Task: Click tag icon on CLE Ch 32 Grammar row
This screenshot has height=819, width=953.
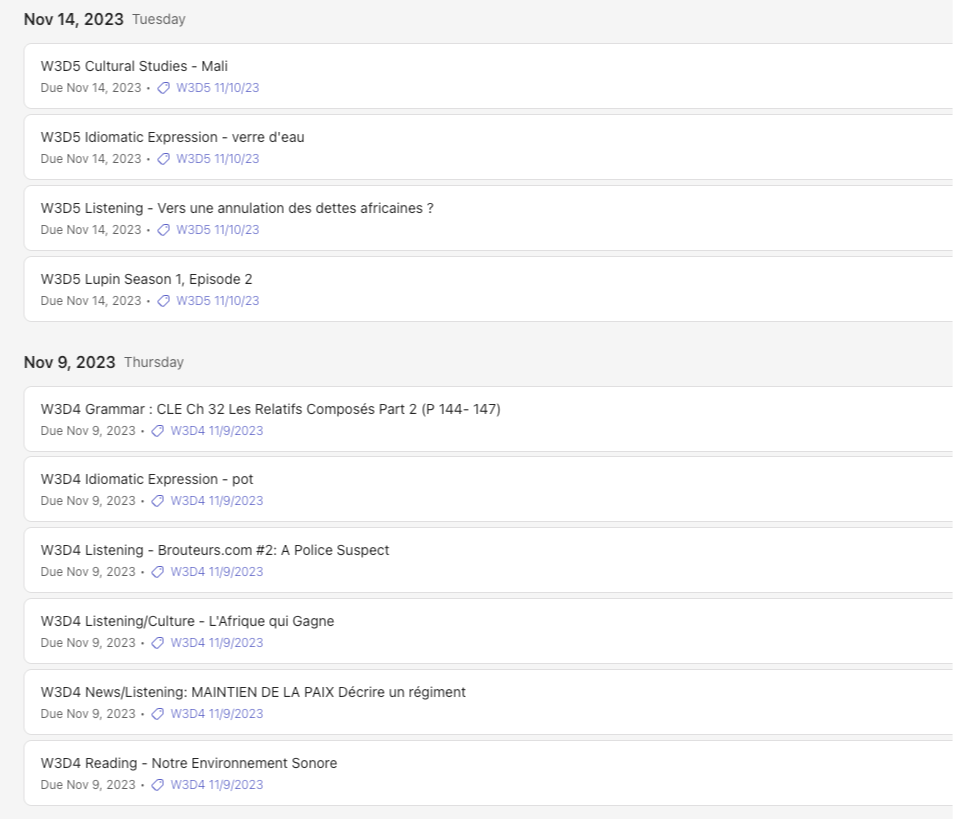Action: (157, 431)
